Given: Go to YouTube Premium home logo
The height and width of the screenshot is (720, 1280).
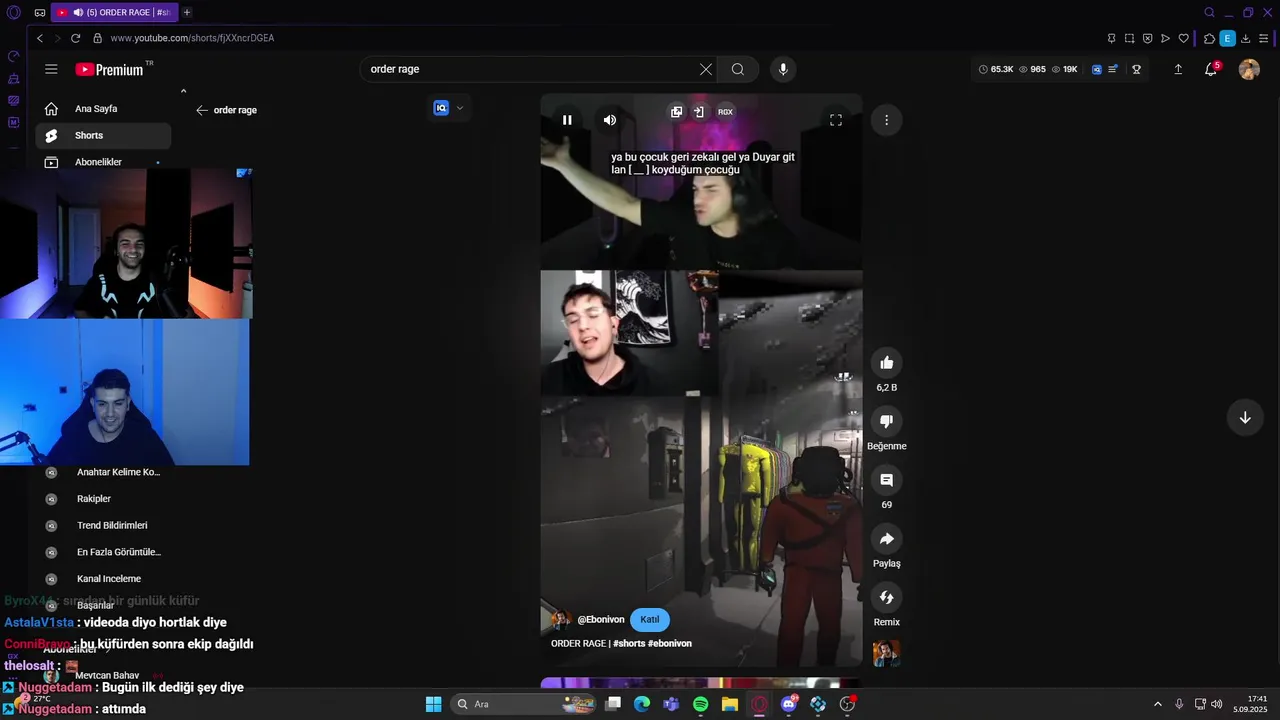Looking at the screenshot, I should (x=110, y=69).
